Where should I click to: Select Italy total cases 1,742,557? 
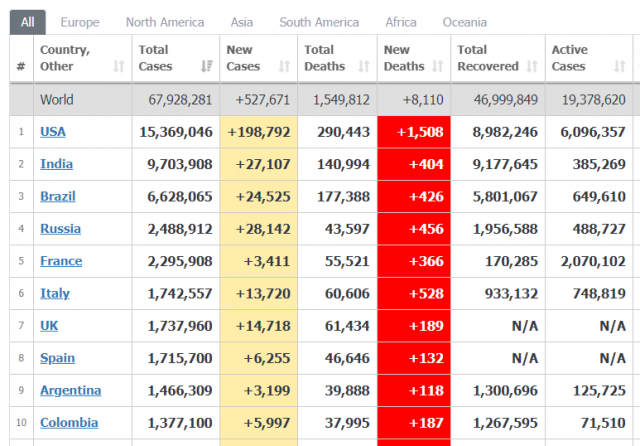pos(180,293)
